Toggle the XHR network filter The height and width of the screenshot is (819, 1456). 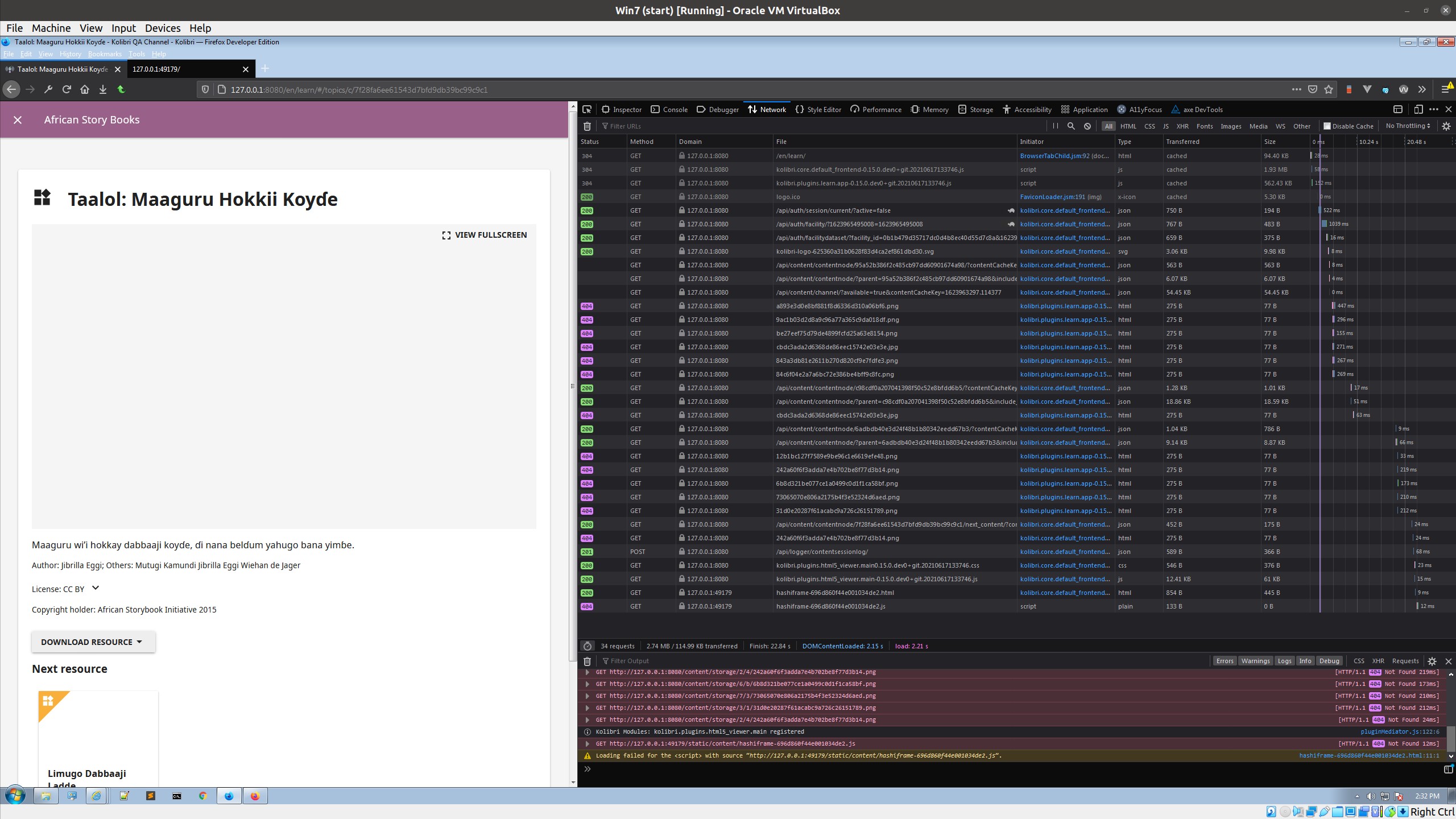coord(1182,126)
